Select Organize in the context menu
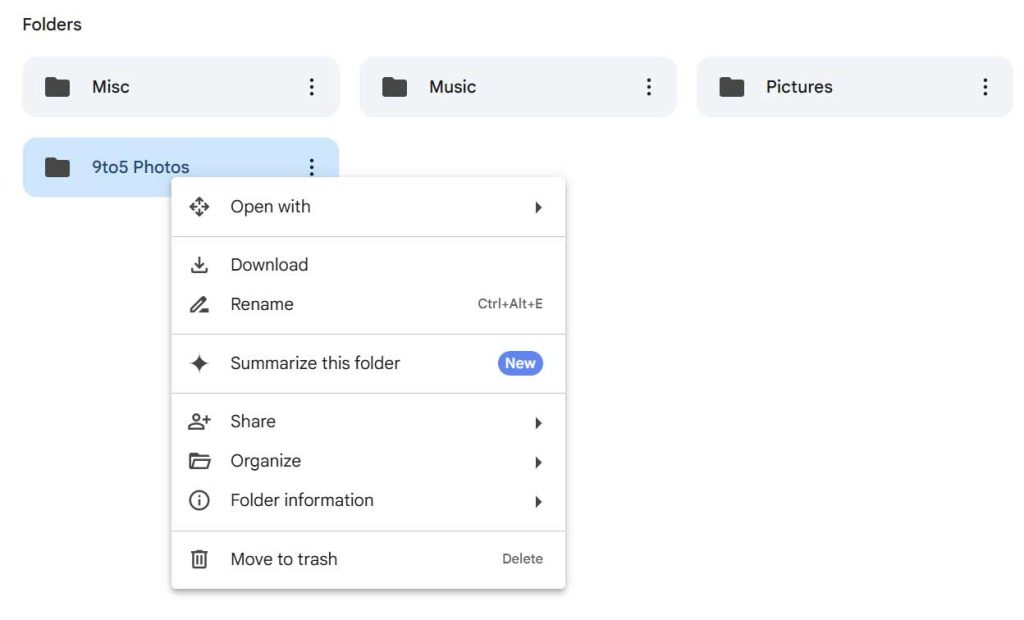Image resolution: width=1024 pixels, height=620 pixels. point(368,461)
